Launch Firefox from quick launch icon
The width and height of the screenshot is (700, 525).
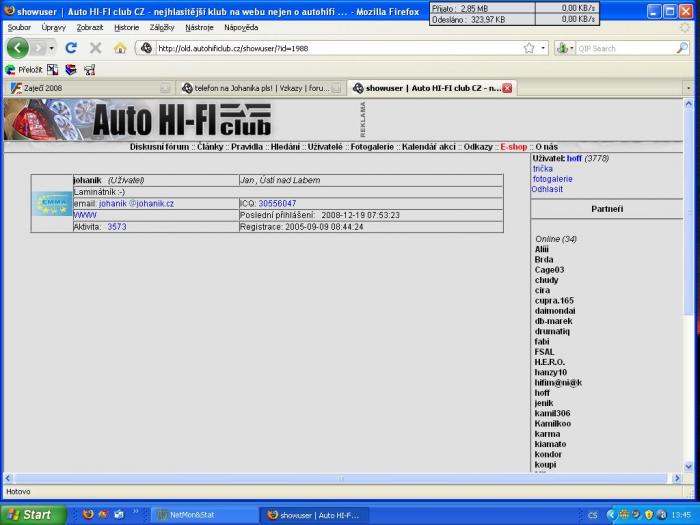[x=88, y=515]
